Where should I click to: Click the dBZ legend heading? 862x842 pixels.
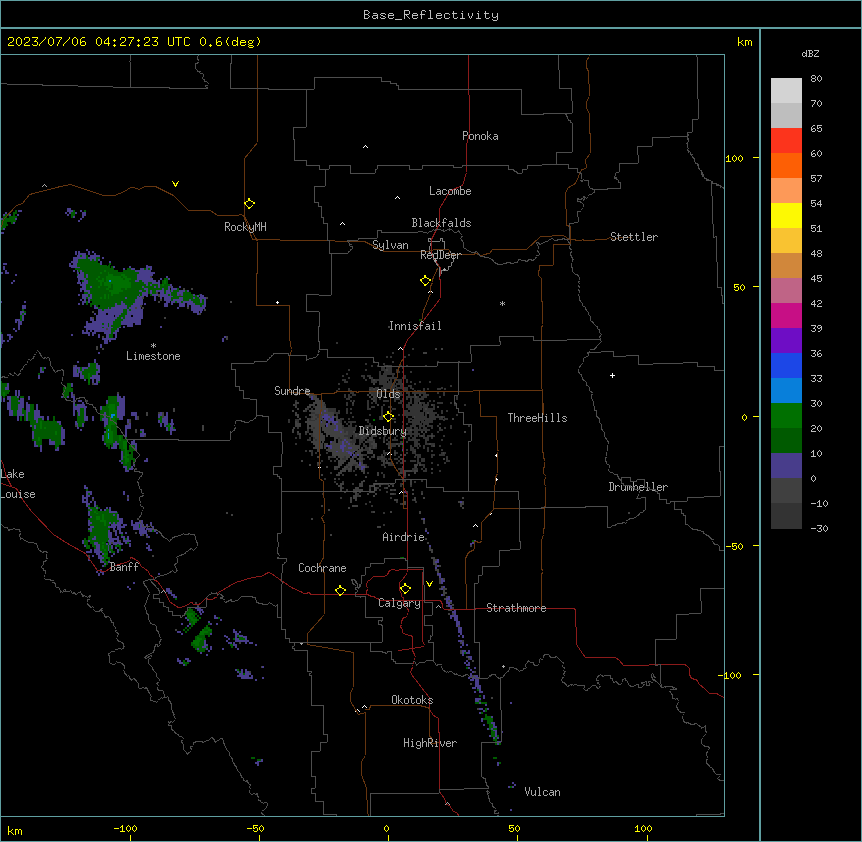point(810,54)
